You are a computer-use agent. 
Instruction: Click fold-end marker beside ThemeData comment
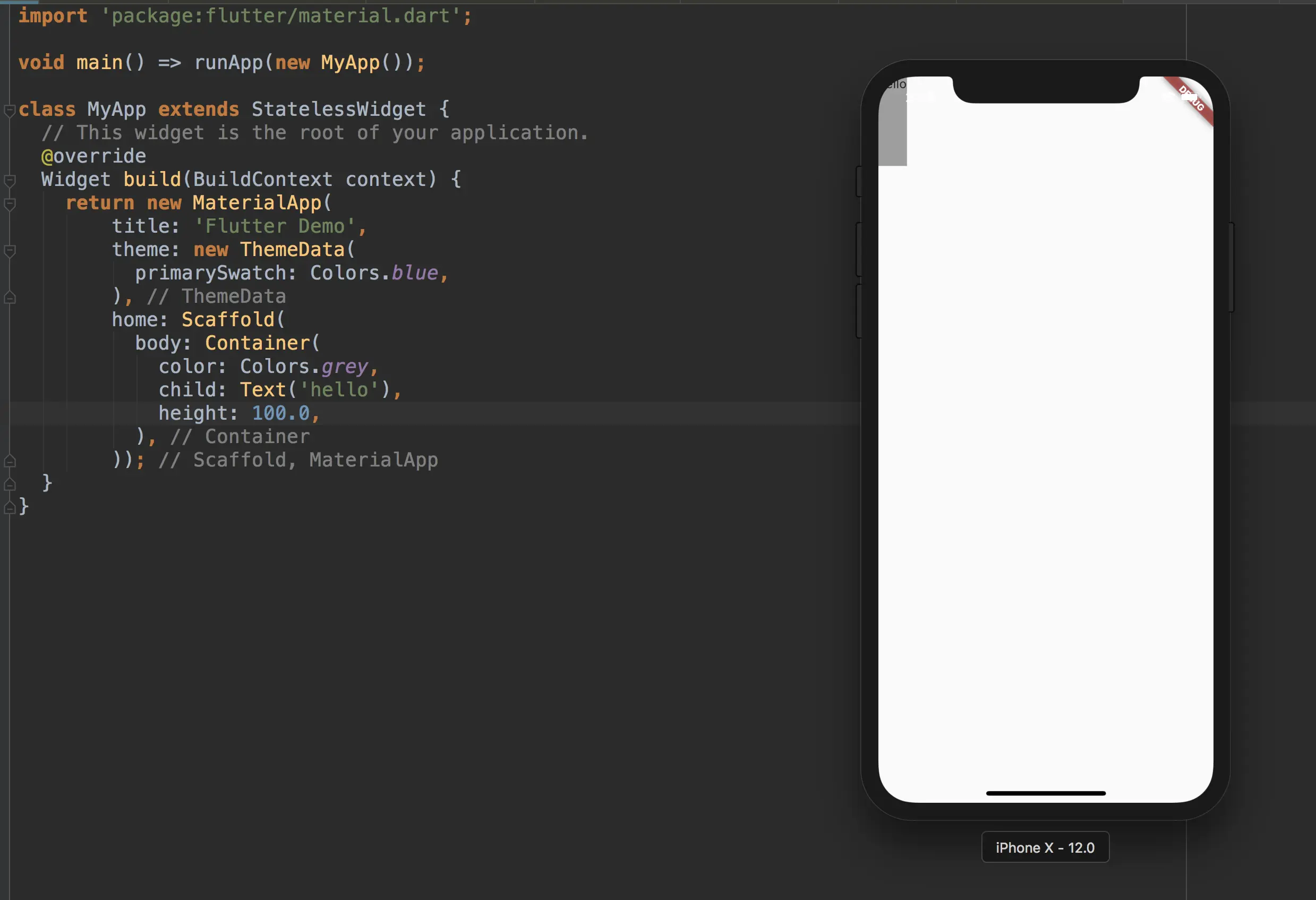[x=10, y=298]
